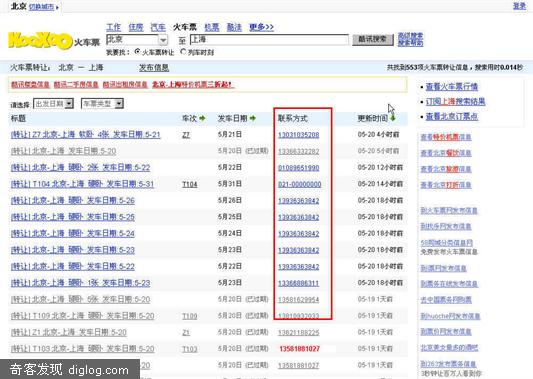
Task: Click train number link T104
Action: [190, 184]
